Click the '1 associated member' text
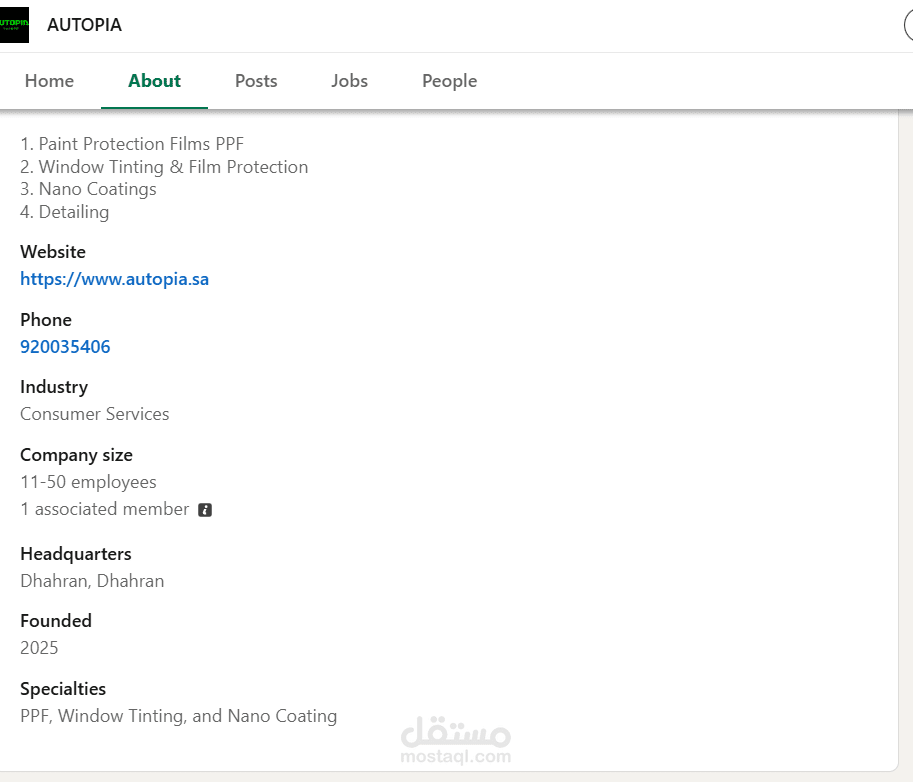The image size is (913, 782). tap(105, 509)
